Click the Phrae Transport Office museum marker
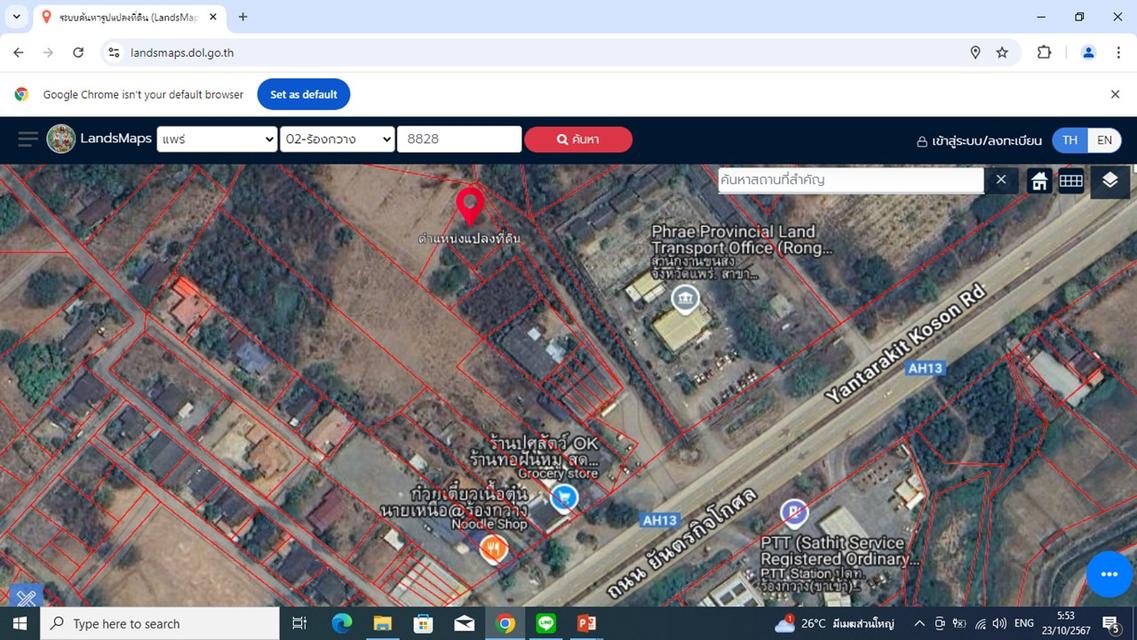The image size is (1137, 640). point(685,298)
